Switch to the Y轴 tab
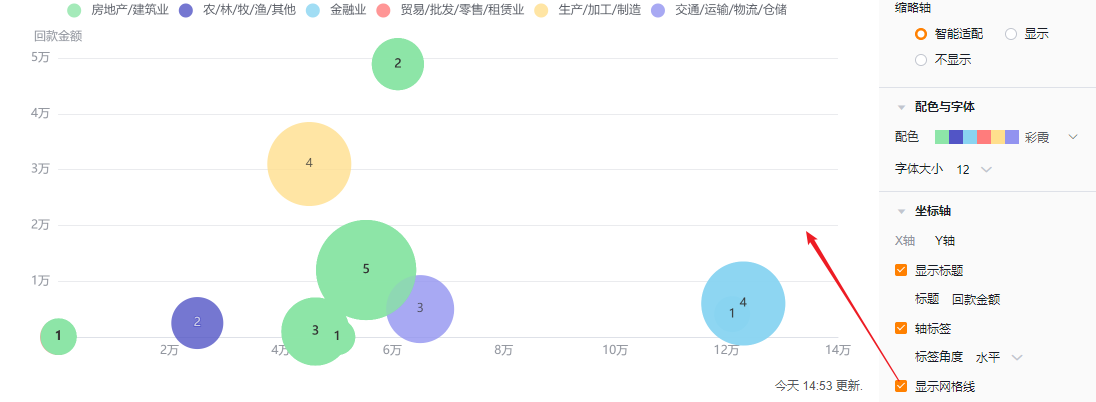 944,241
